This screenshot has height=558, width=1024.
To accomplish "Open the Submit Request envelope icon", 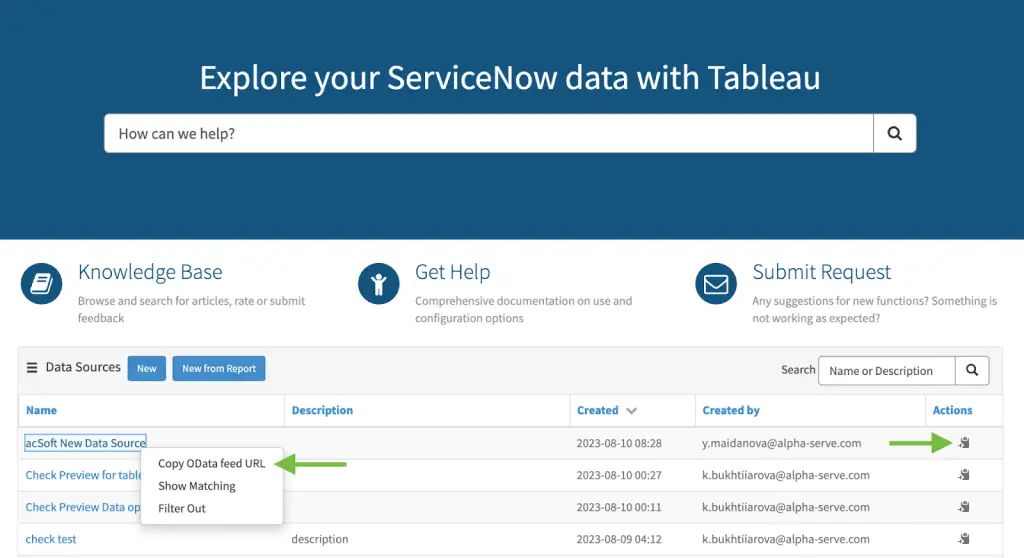I will coord(716,284).
